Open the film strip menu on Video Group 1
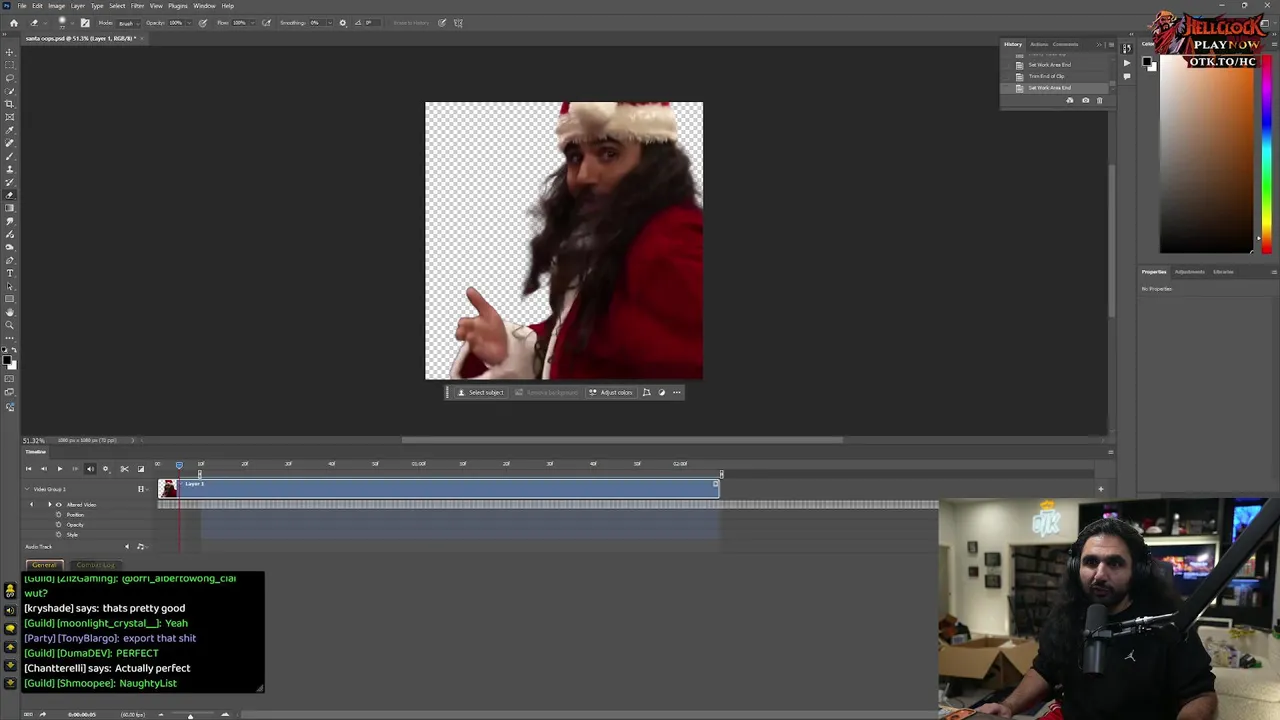This screenshot has width=1280, height=720. pos(143,489)
